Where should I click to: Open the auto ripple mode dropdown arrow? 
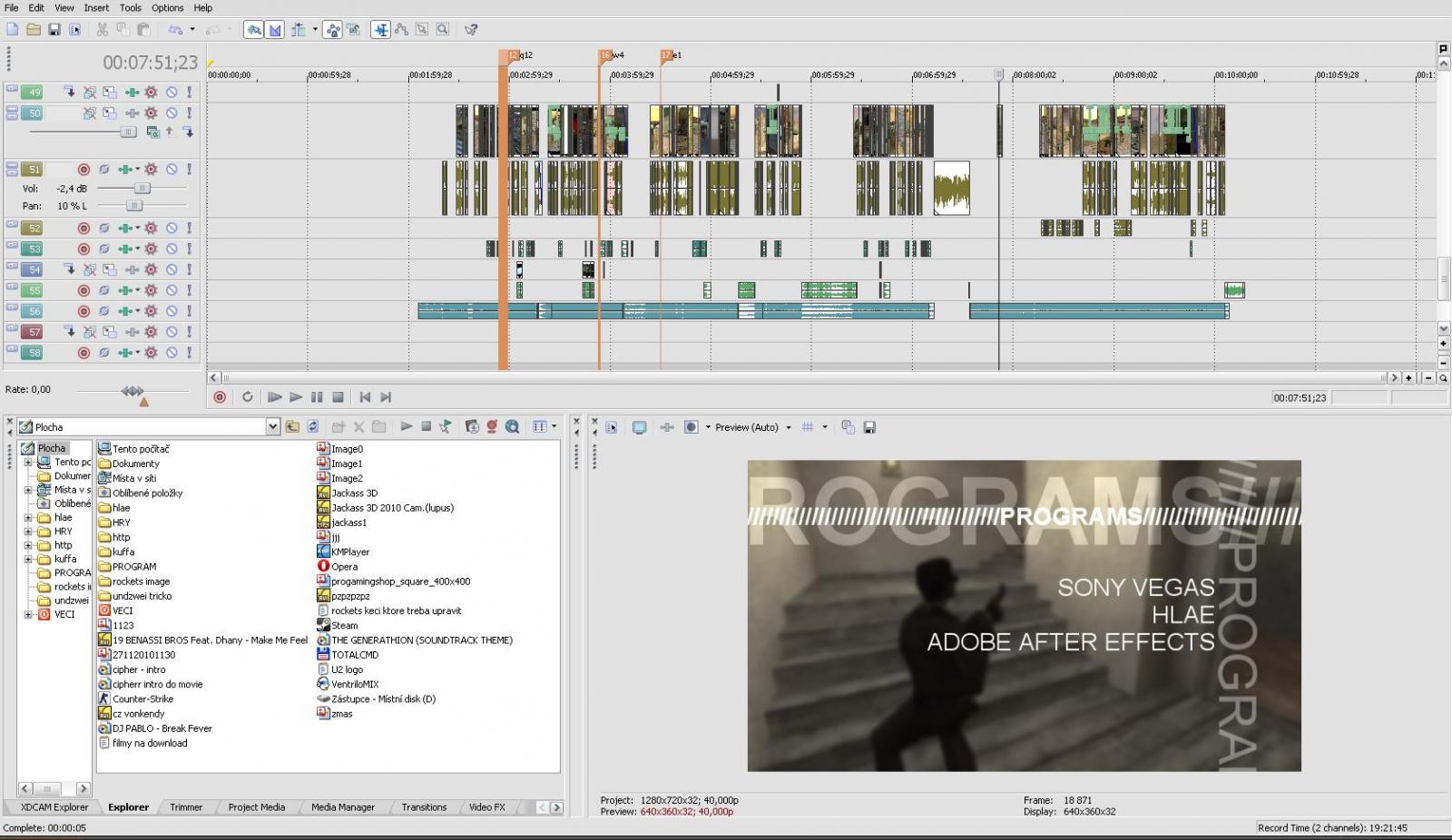(x=315, y=30)
